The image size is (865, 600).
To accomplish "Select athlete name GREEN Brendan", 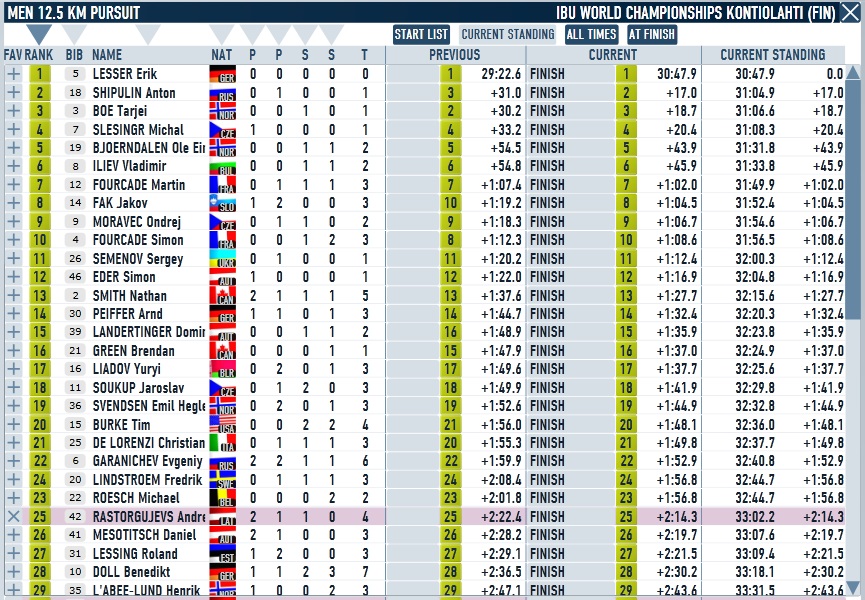I will (134, 351).
